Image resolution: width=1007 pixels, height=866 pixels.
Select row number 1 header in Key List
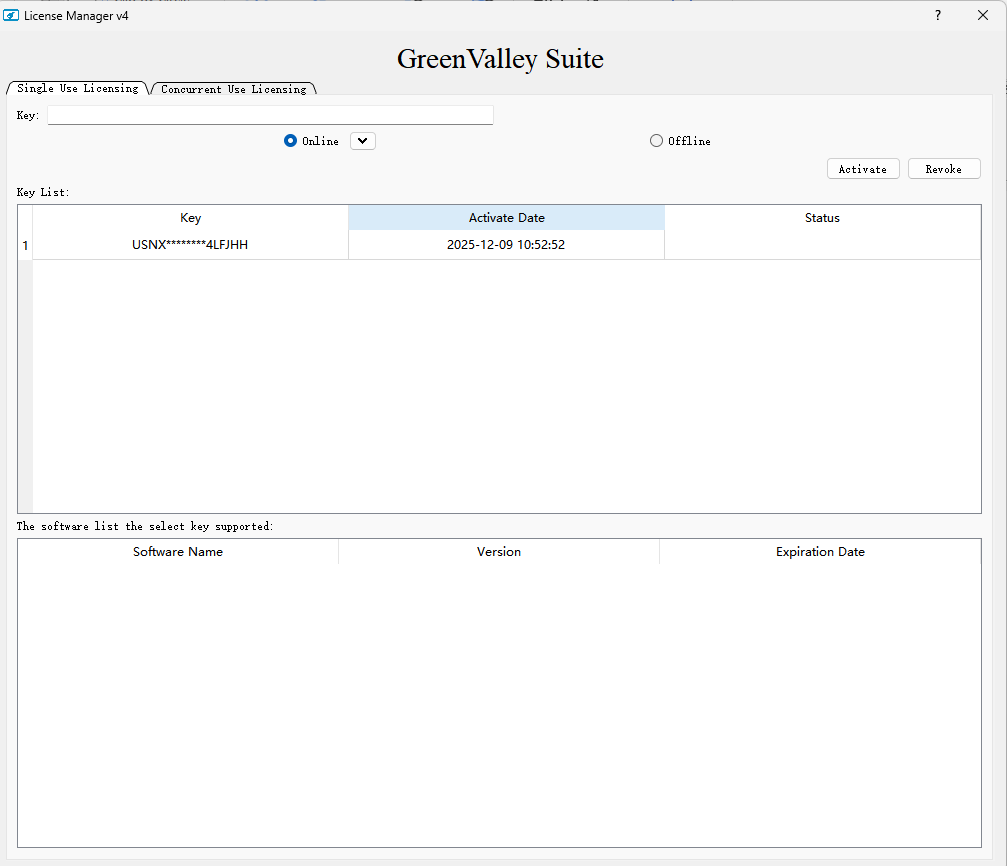(x=25, y=245)
